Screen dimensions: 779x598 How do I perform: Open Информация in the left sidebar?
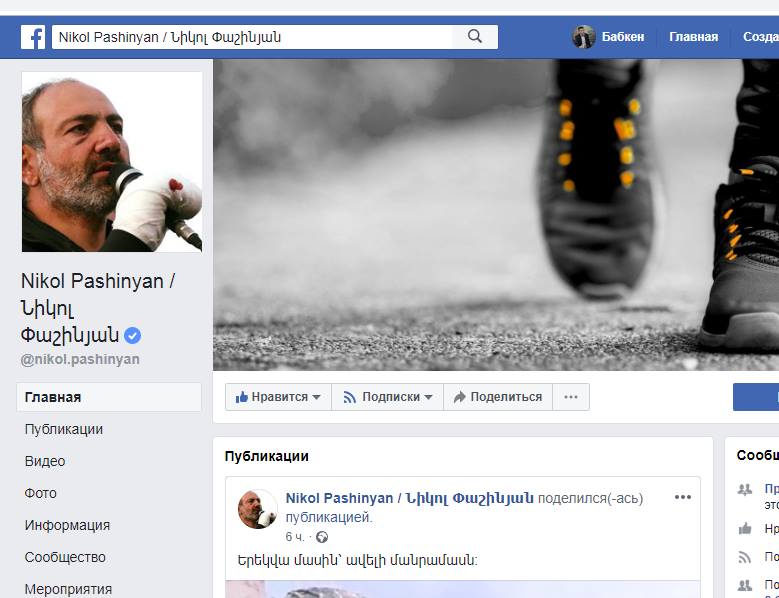tap(67, 525)
